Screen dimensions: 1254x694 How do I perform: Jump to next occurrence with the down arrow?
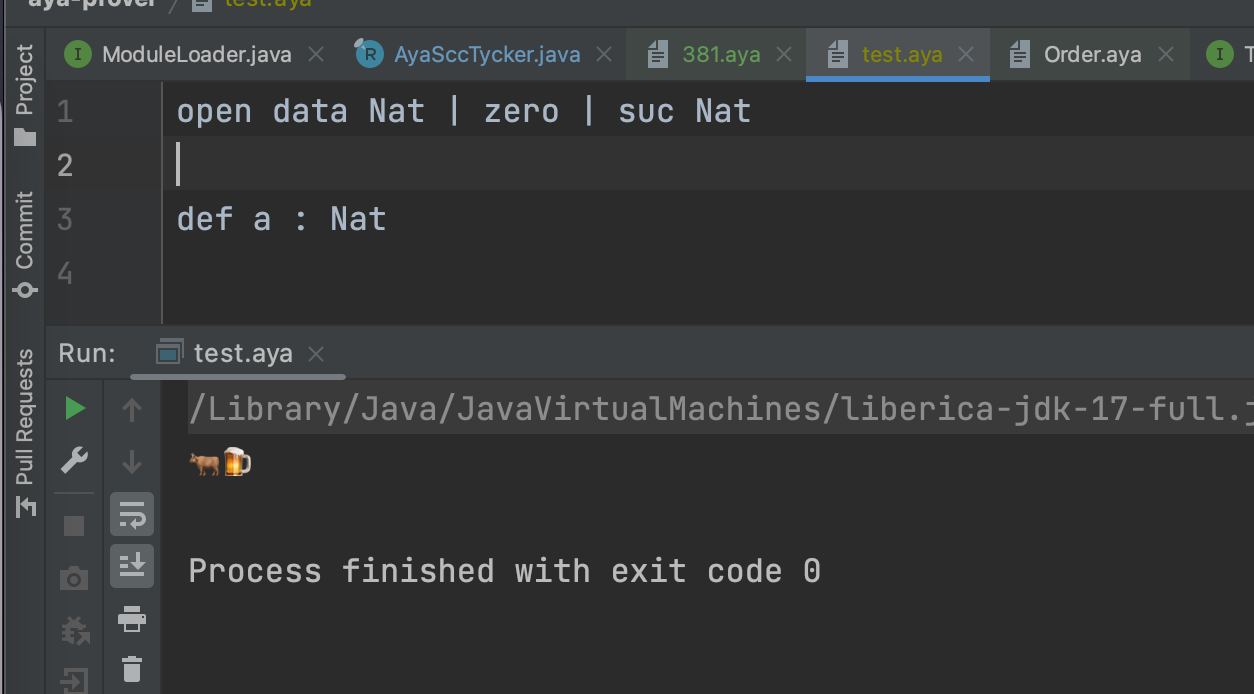(x=131, y=462)
